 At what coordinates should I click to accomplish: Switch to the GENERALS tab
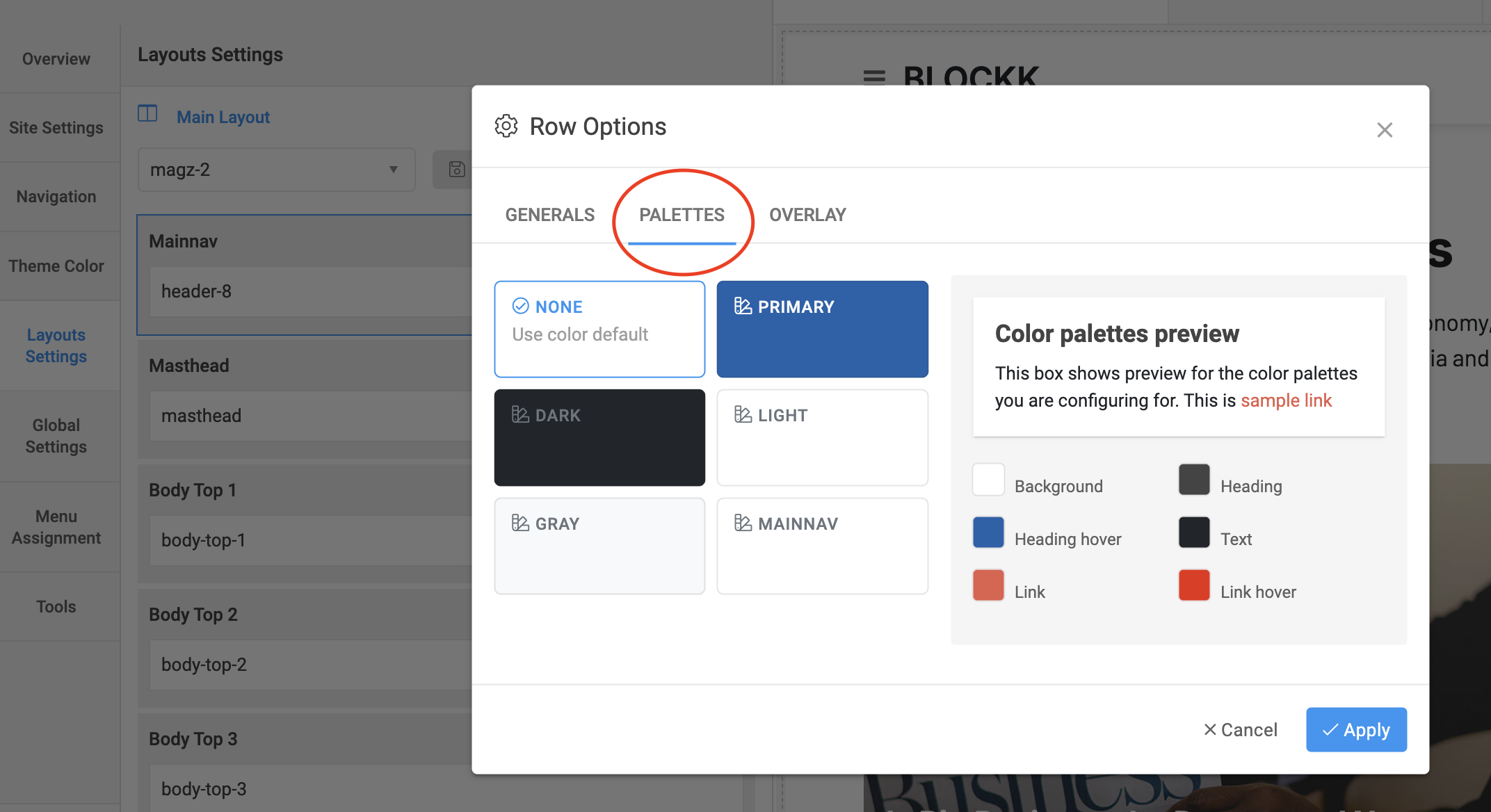click(x=549, y=215)
